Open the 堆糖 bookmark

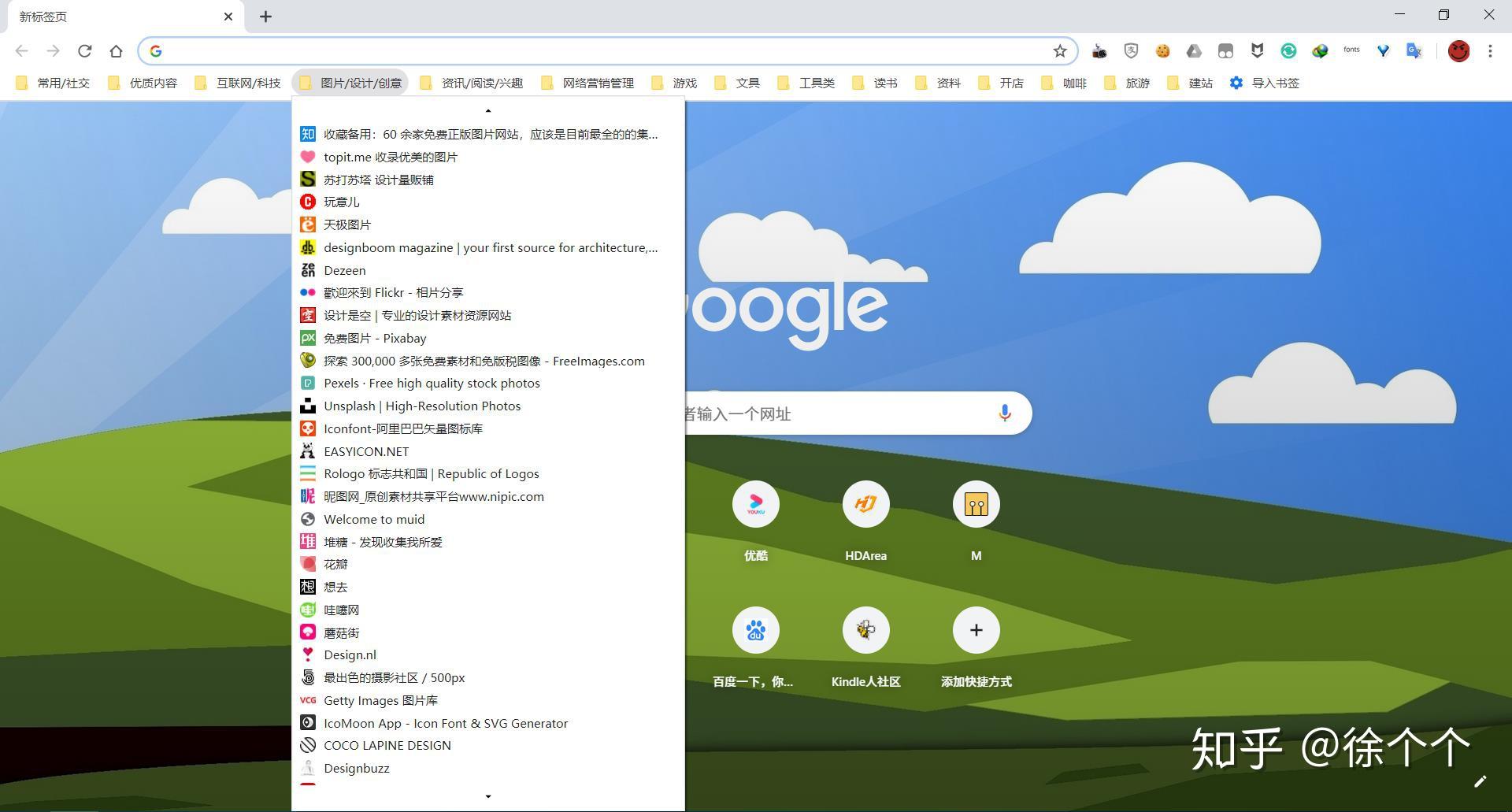coord(488,542)
